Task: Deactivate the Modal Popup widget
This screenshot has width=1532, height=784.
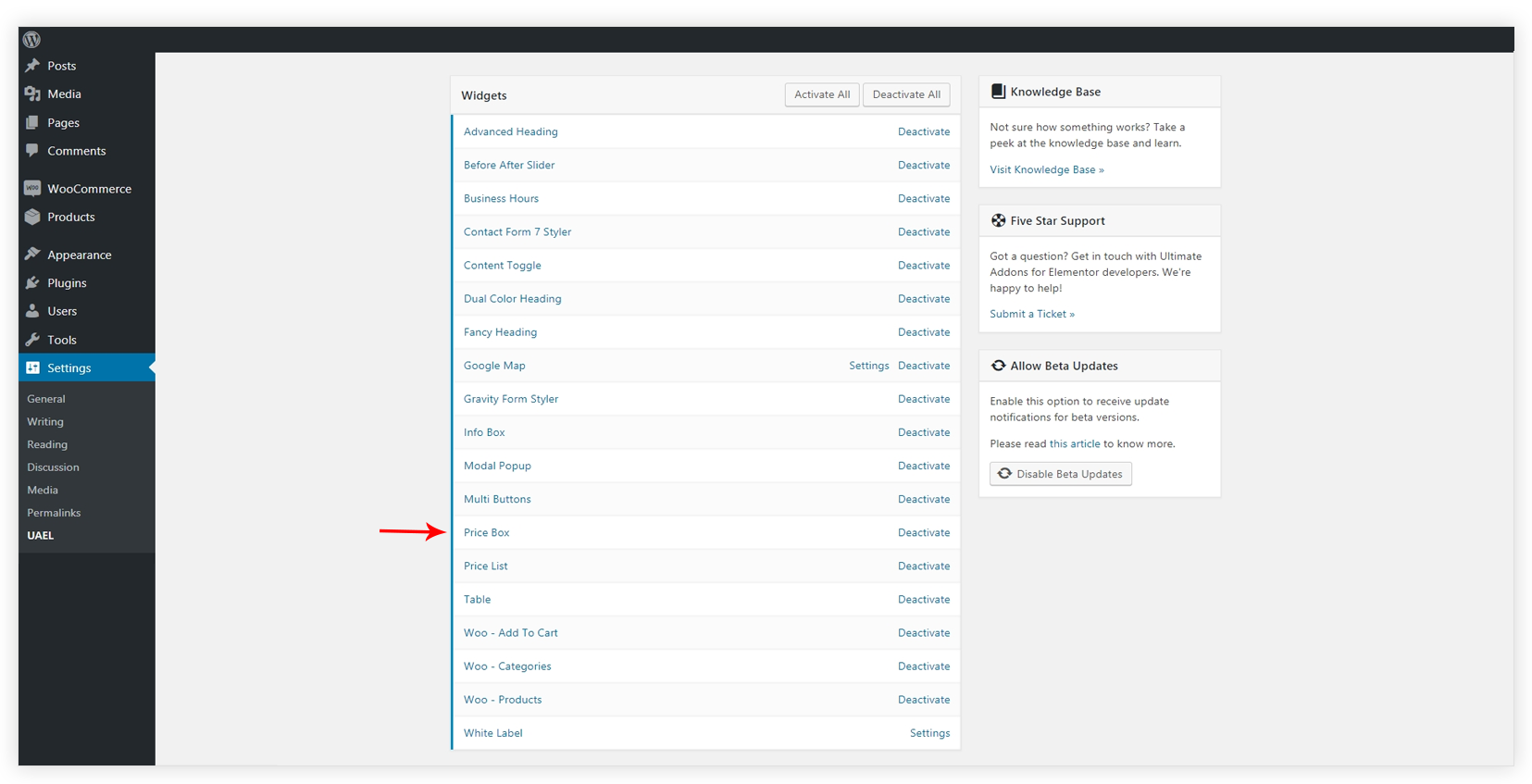Action: click(x=924, y=466)
